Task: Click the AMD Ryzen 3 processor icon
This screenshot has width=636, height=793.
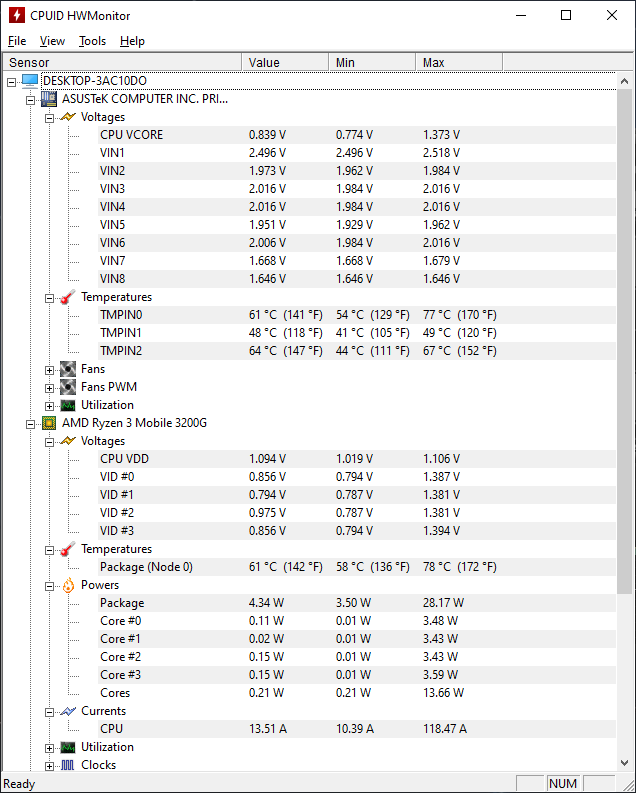Action: (49, 423)
